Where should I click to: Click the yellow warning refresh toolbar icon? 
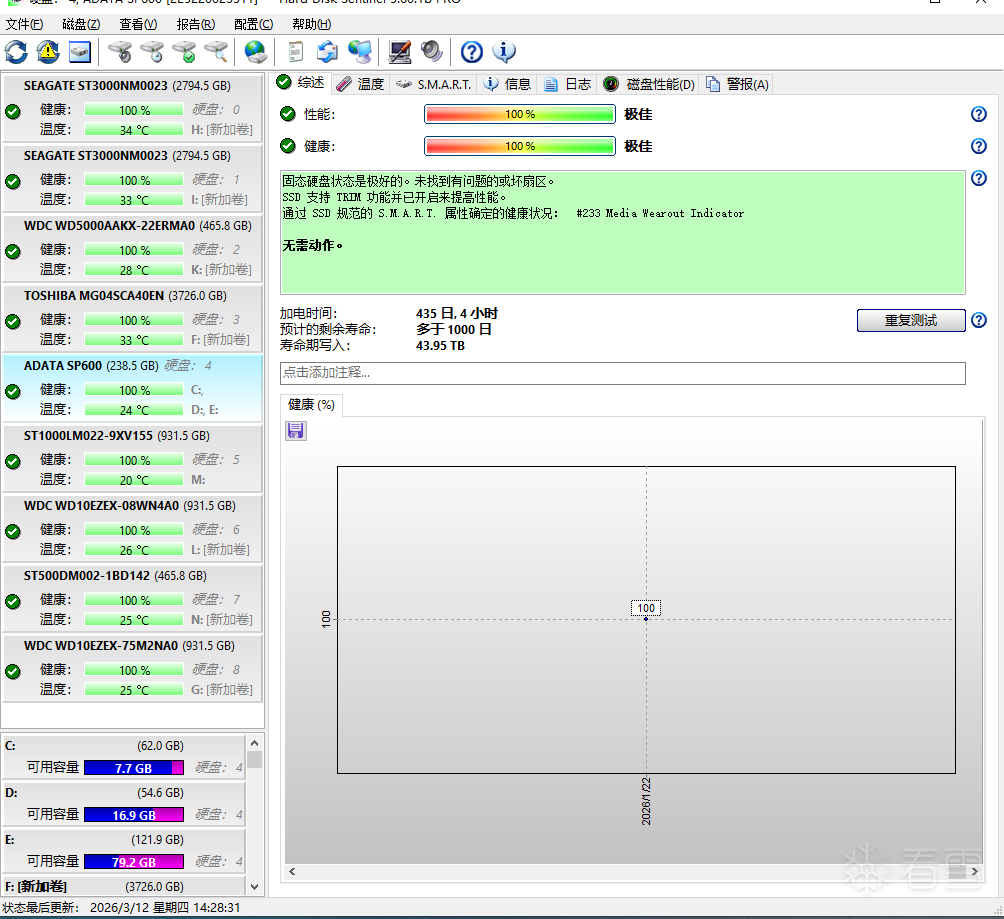click(x=47, y=52)
